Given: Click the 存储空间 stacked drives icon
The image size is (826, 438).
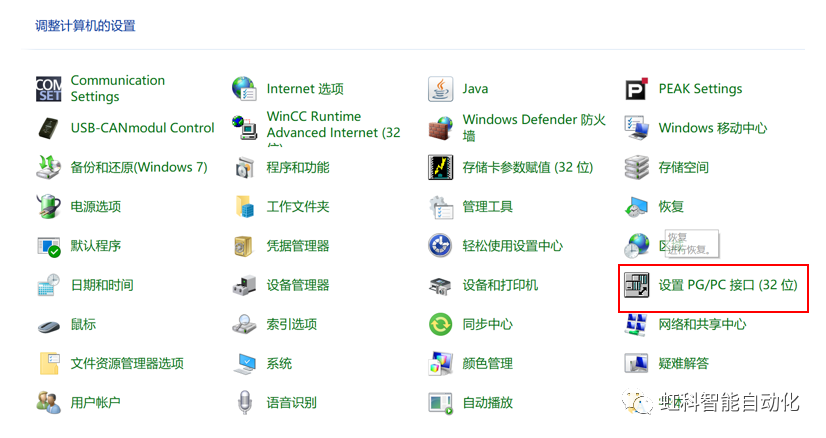Looking at the screenshot, I should coord(636,167).
